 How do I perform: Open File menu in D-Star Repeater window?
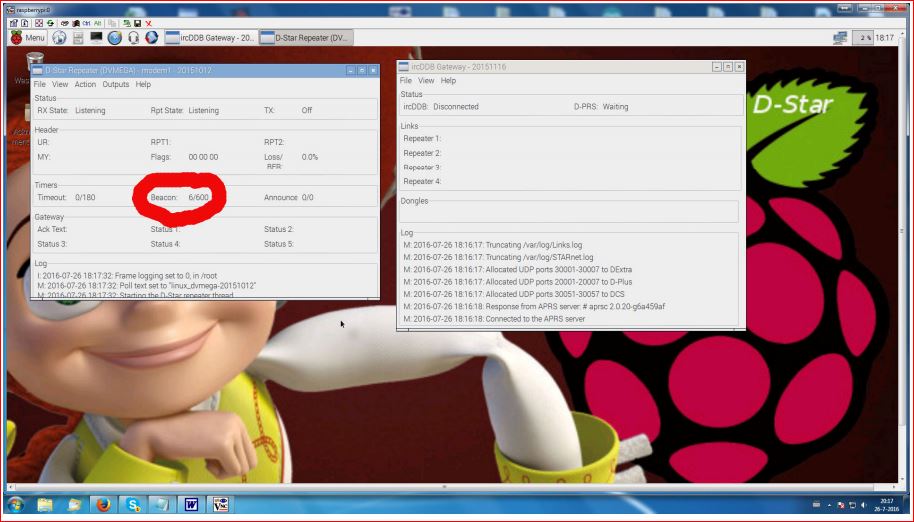tap(40, 84)
